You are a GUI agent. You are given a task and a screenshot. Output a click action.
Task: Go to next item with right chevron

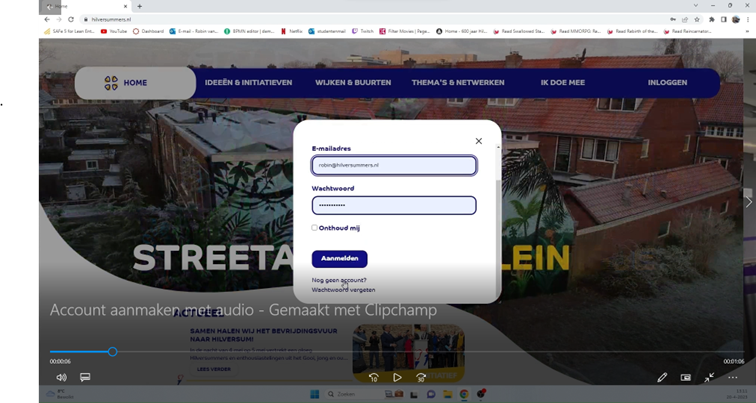click(x=749, y=202)
